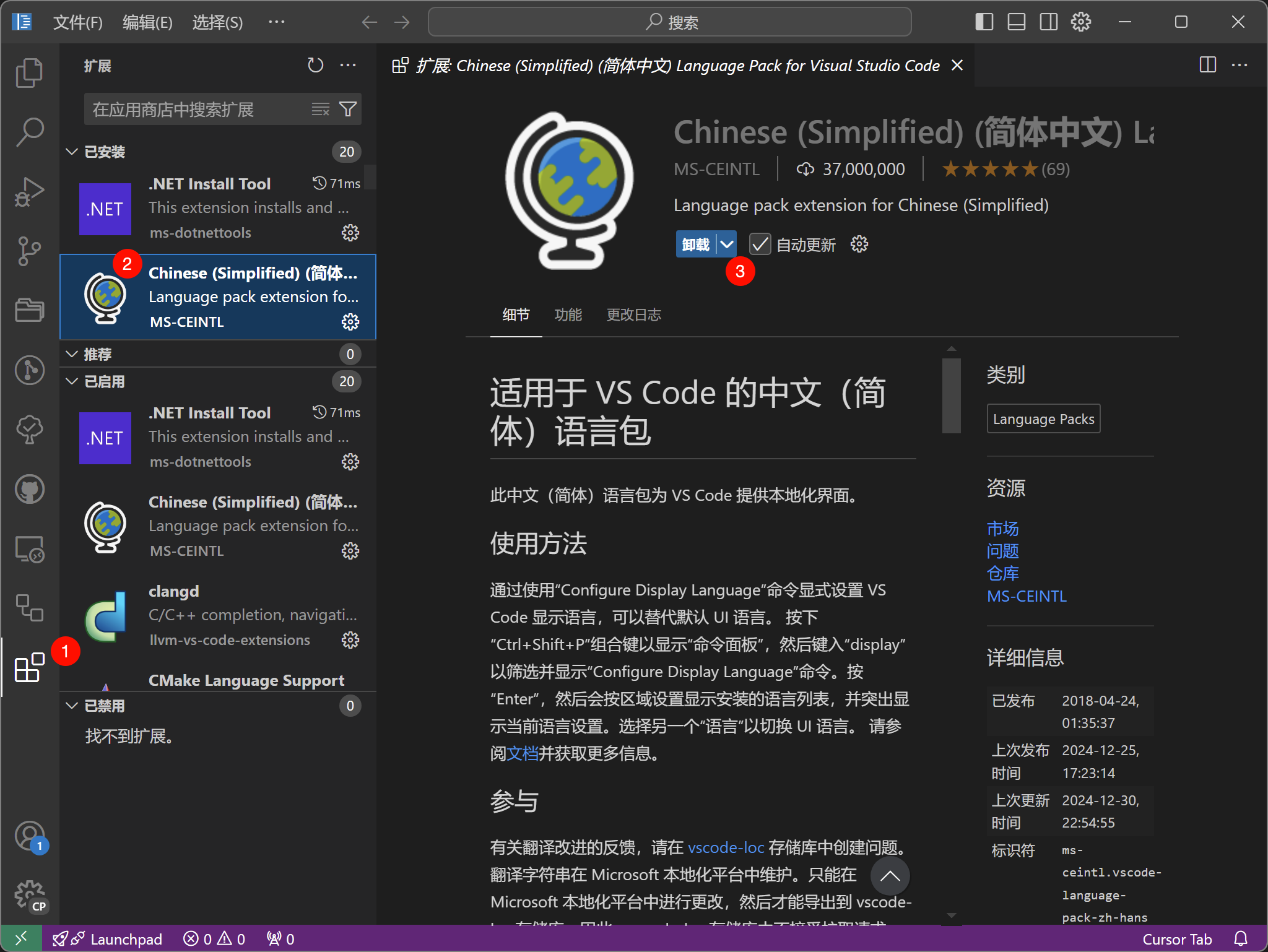The height and width of the screenshot is (952, 1268).
Task: Open the 仓库 repository link
Action: pyautogui.click(x=1003, y=573)
